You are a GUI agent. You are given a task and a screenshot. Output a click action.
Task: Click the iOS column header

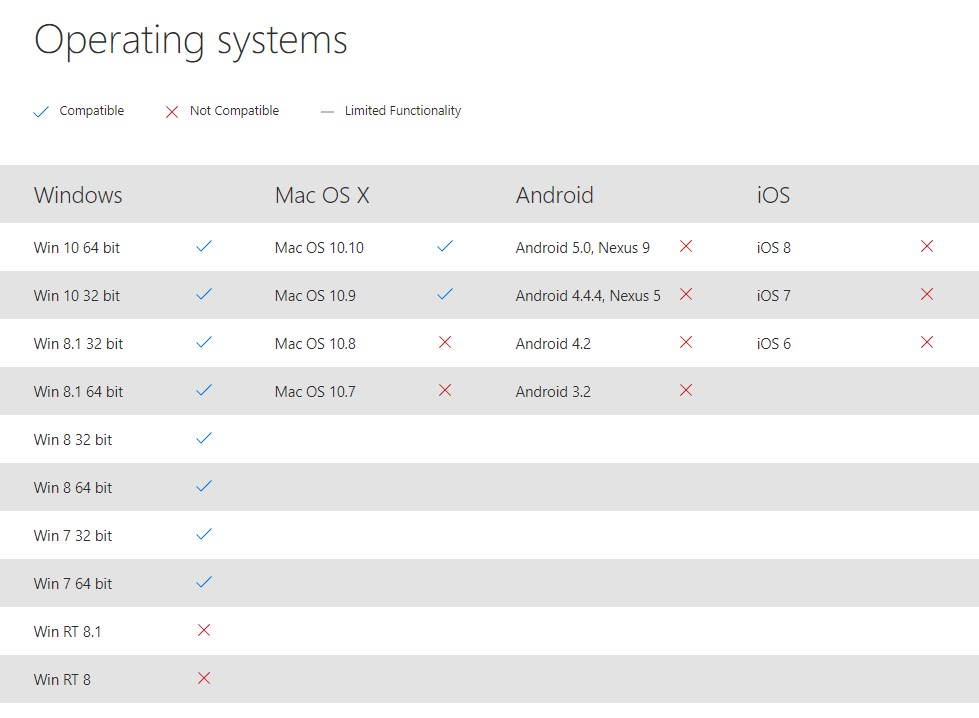[x=773, y=195]
